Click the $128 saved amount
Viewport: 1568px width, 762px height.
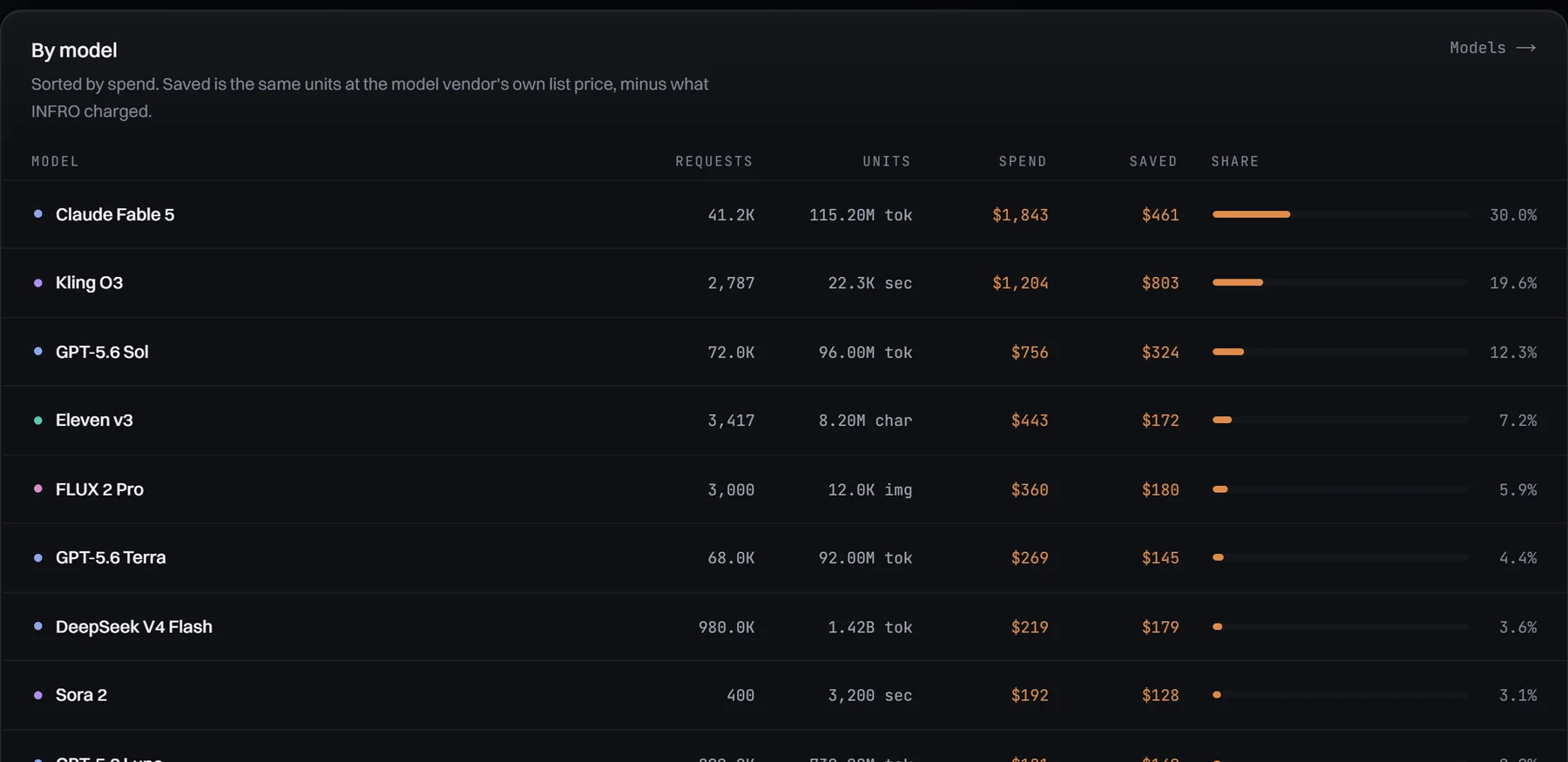pyautogui.click(x=1160, y=696)
